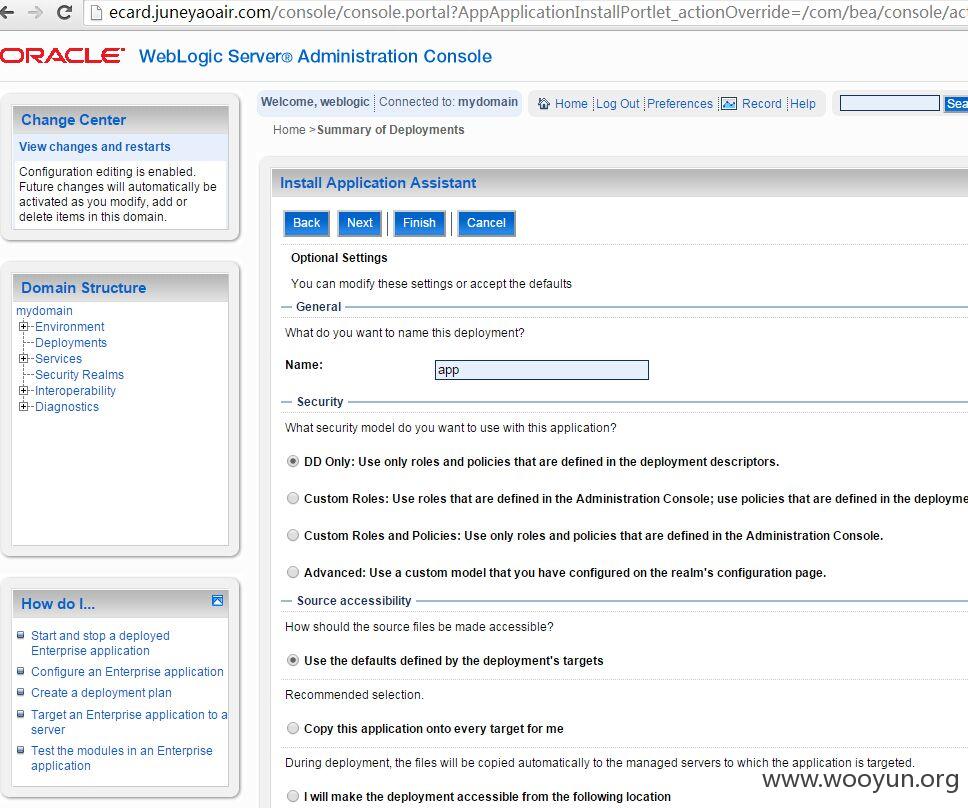Click Home breadcrumb link
Image resolution: width=968 pixels, height=808 pixels.
click(289, 130)
